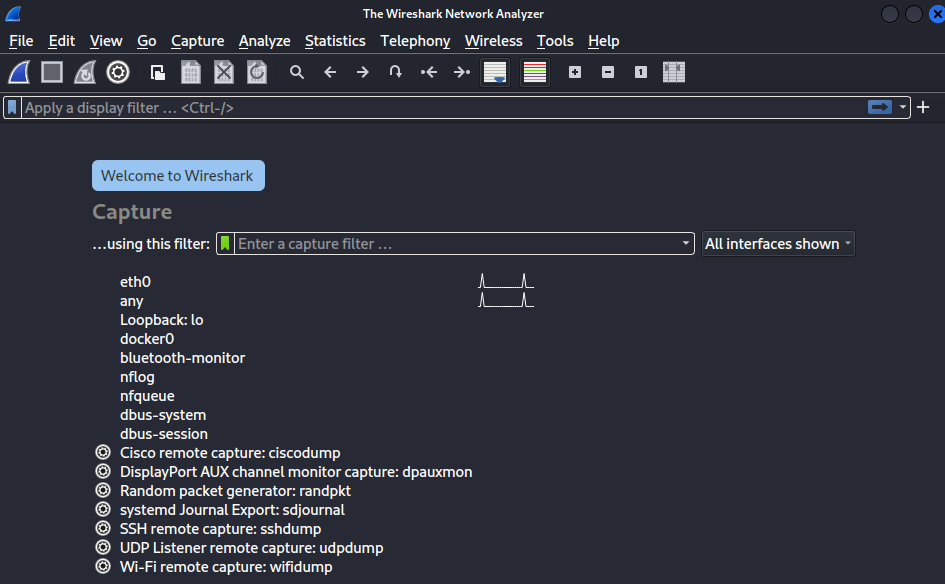
Task: Reload this capture file icon
Action: (257, 72)
